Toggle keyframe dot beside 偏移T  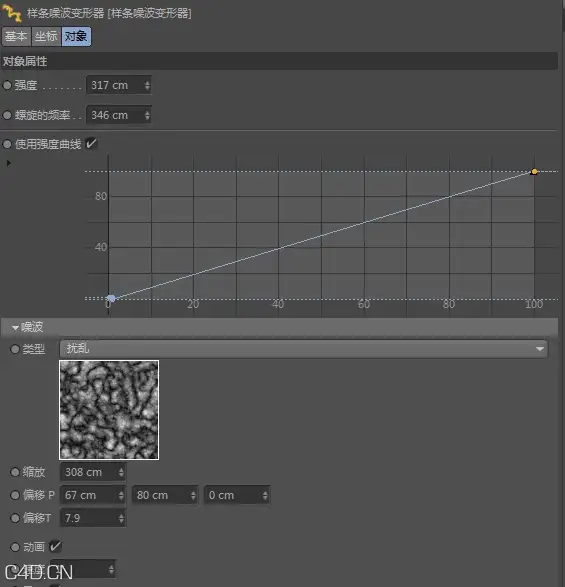15,518
